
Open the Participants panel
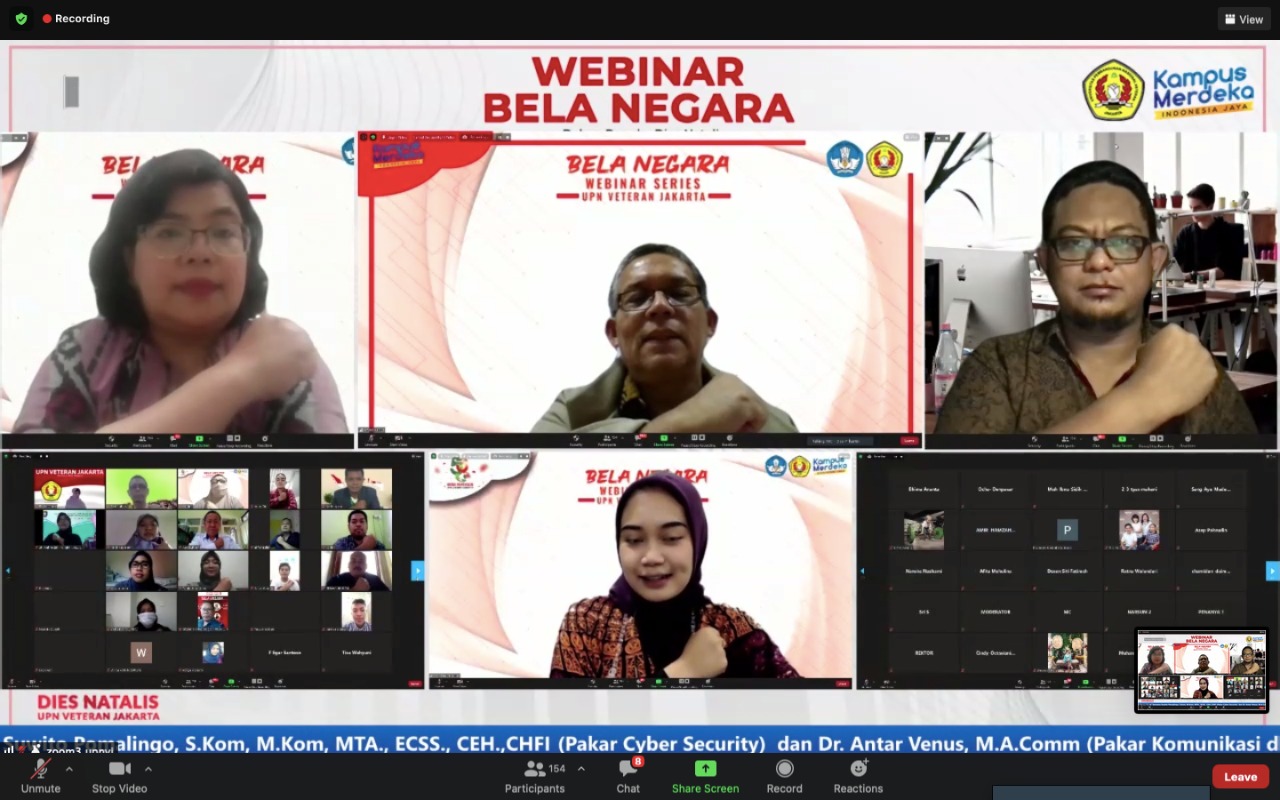pyautogui.click(x=535, y=775)
